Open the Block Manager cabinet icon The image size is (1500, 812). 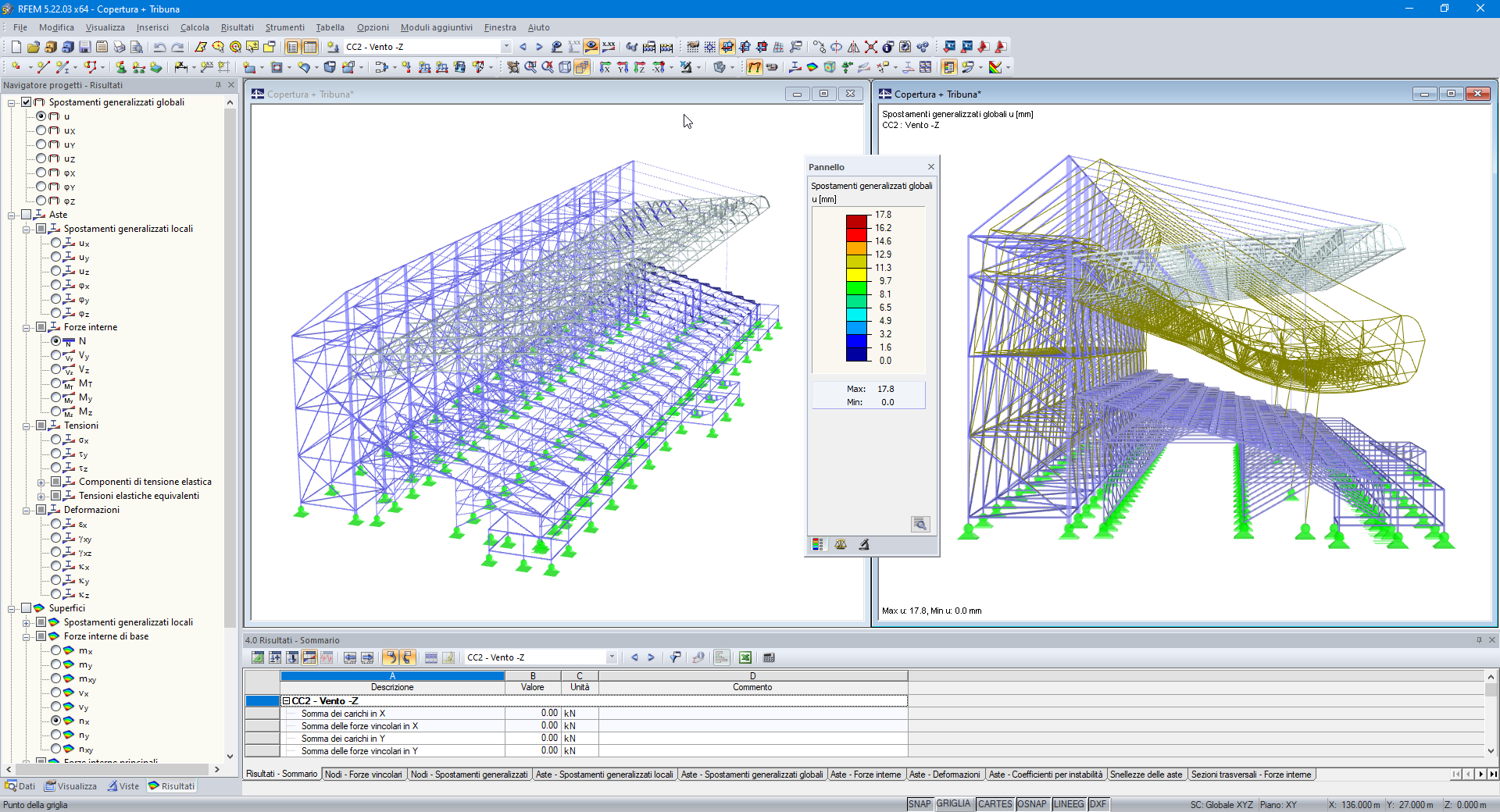point(68,47)
